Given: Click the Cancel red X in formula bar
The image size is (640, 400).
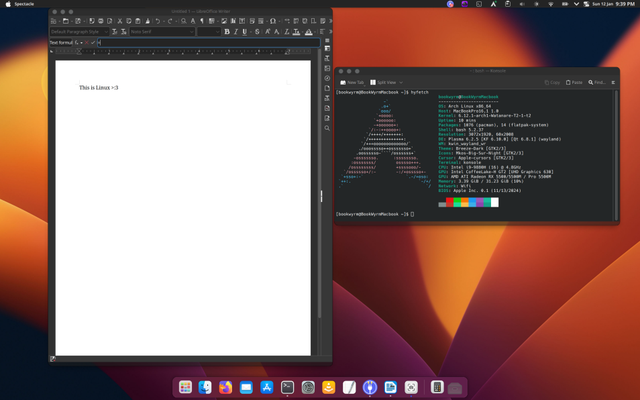Looking at the screenshot, I should pyautogui.click(x=87, y=42).
